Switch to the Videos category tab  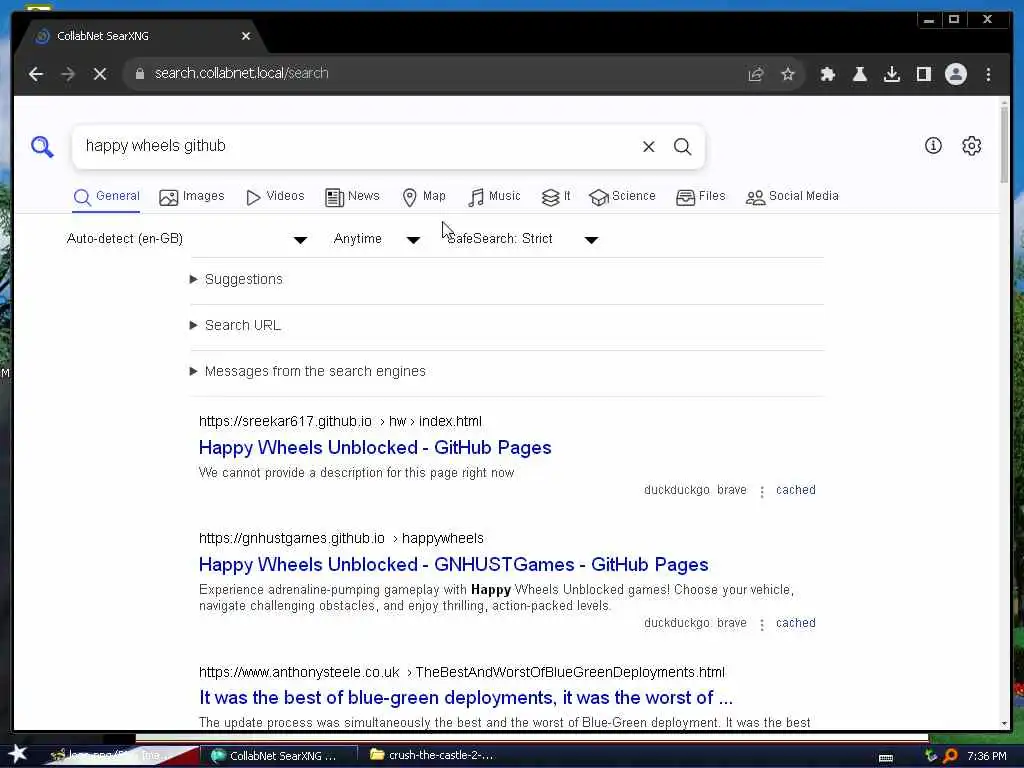[275, 197]
